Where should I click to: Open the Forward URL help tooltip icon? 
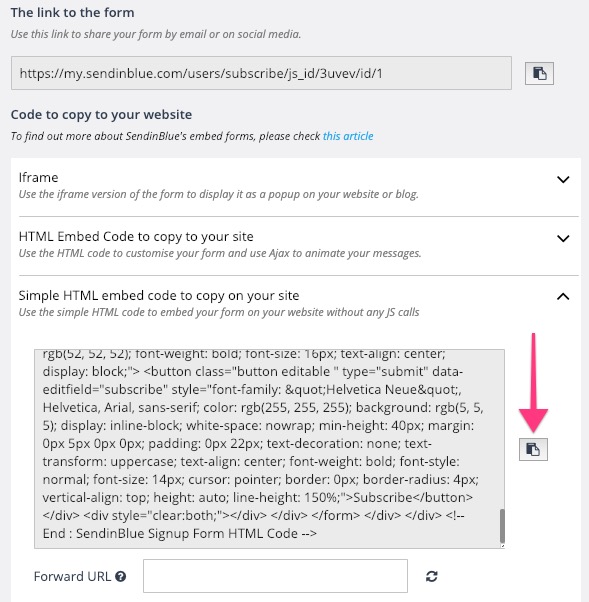click(x=121, y=576)
